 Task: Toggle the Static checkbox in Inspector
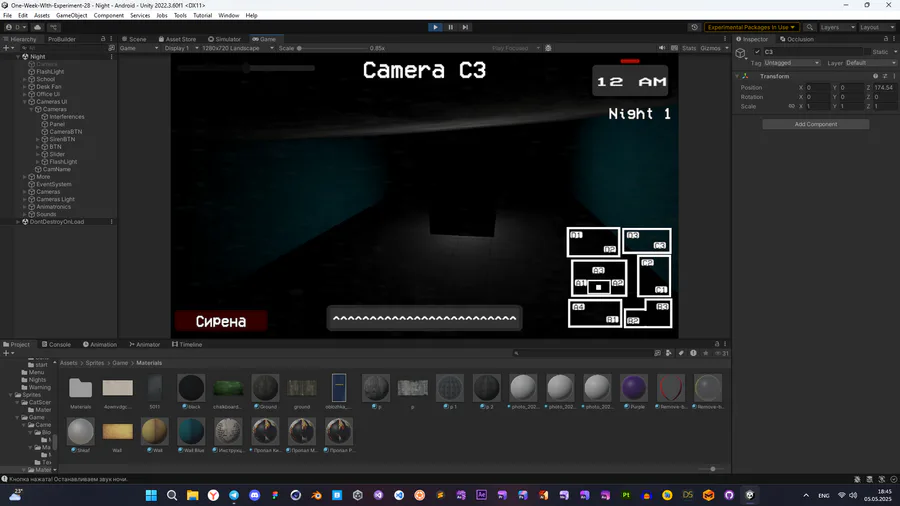coord(866,52)
